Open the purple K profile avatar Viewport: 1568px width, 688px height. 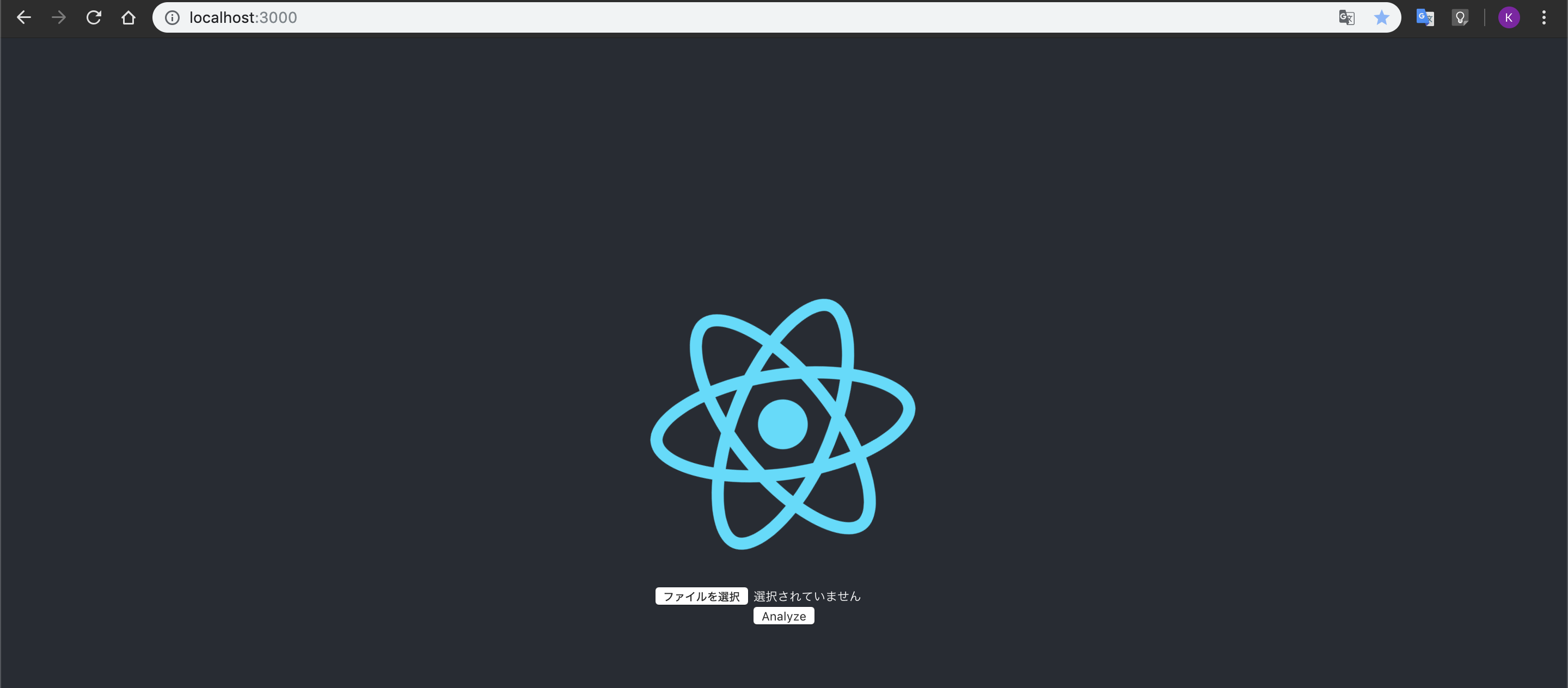pos(1508,17)
